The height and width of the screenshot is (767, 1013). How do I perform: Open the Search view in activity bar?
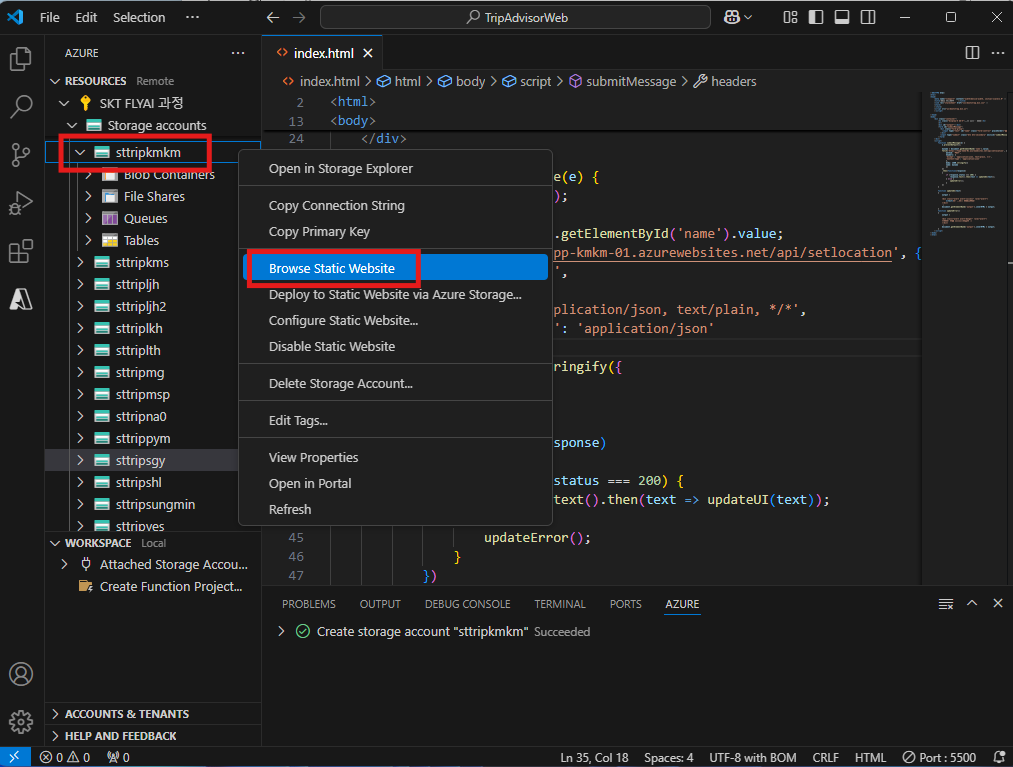coord(21,107)
